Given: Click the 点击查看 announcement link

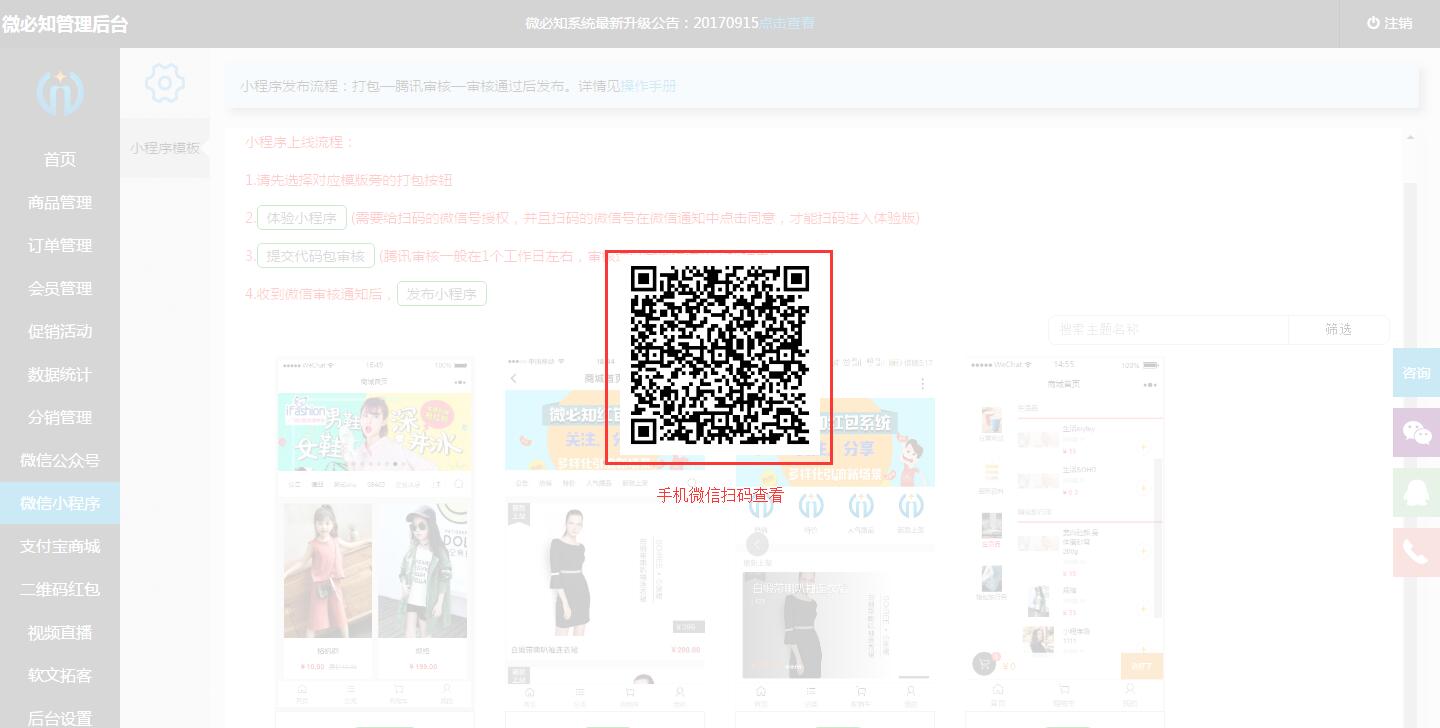Looking at the screenshot, I should tap(787, 22).
